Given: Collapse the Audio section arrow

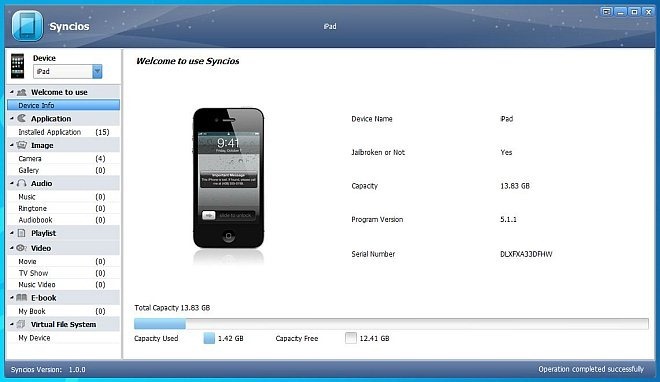Looking at the screenshot, I should 12,183.
